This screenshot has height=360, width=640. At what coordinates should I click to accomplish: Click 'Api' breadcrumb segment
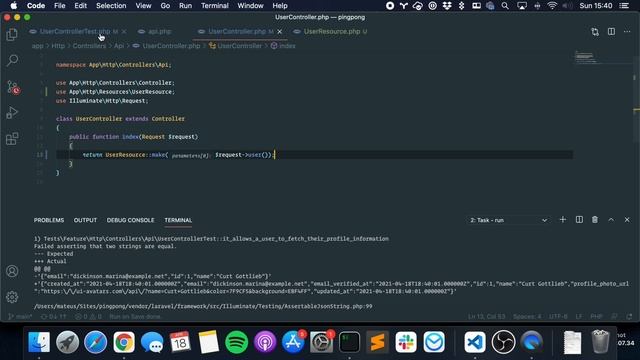pyautogui.click(x=119, y=46)
